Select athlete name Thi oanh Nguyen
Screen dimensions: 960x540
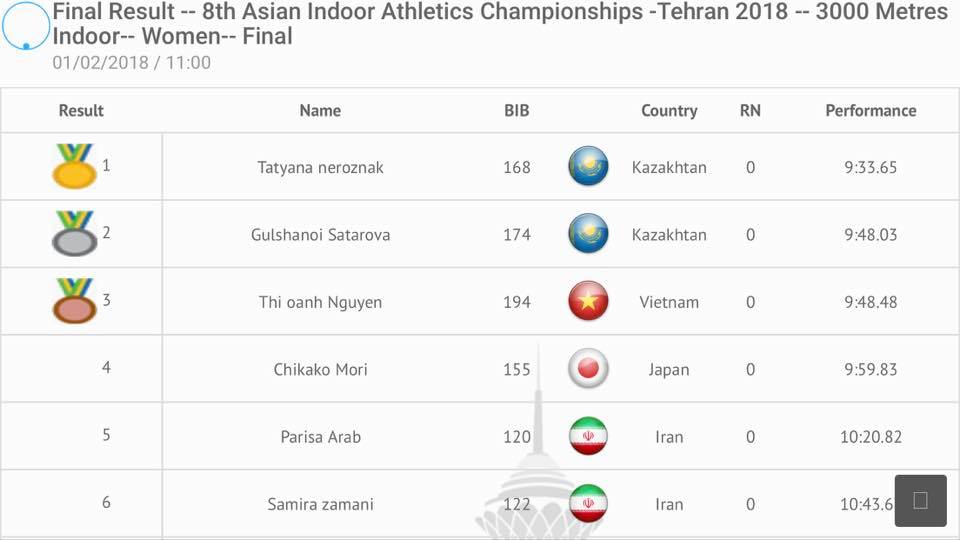click(x=320, y=302)
